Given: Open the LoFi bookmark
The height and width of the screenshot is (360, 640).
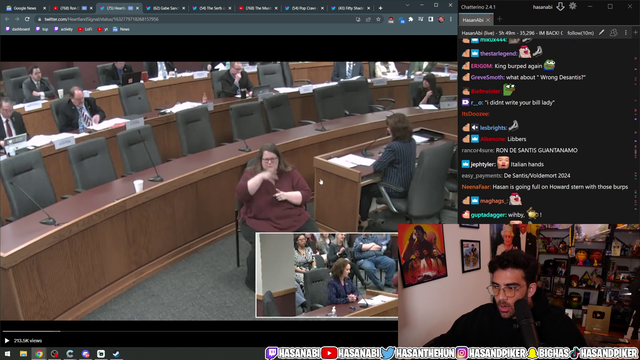Looking at the screenshot, I should point(85,29).
